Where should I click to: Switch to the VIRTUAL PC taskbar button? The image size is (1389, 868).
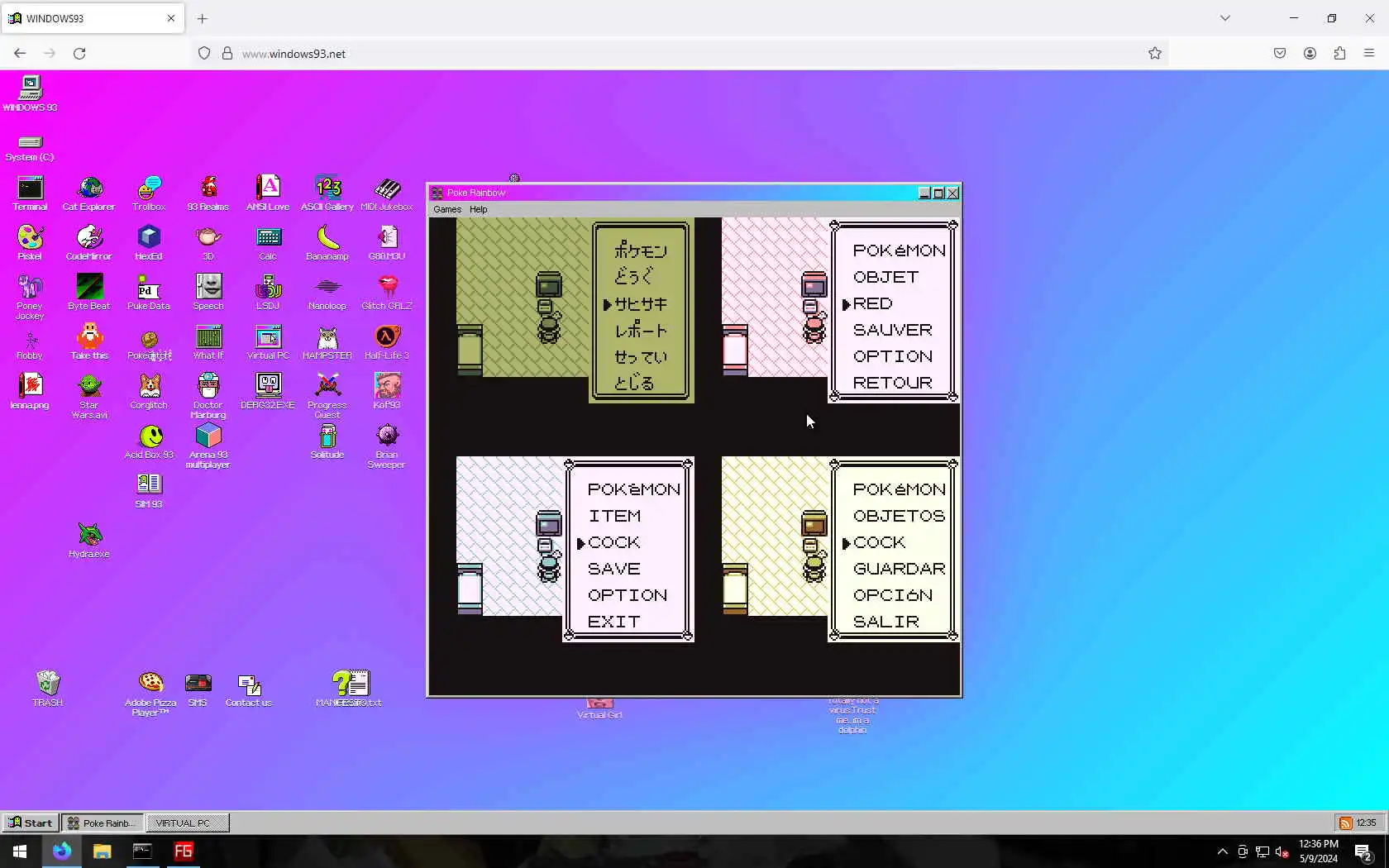(x=188, y=823)
